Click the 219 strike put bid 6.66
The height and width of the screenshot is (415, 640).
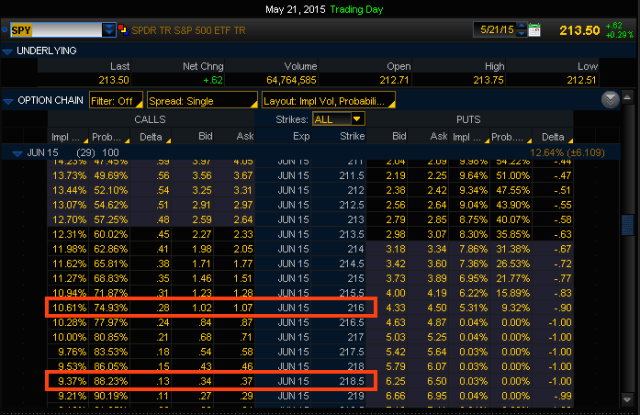(x=396, y=396)
